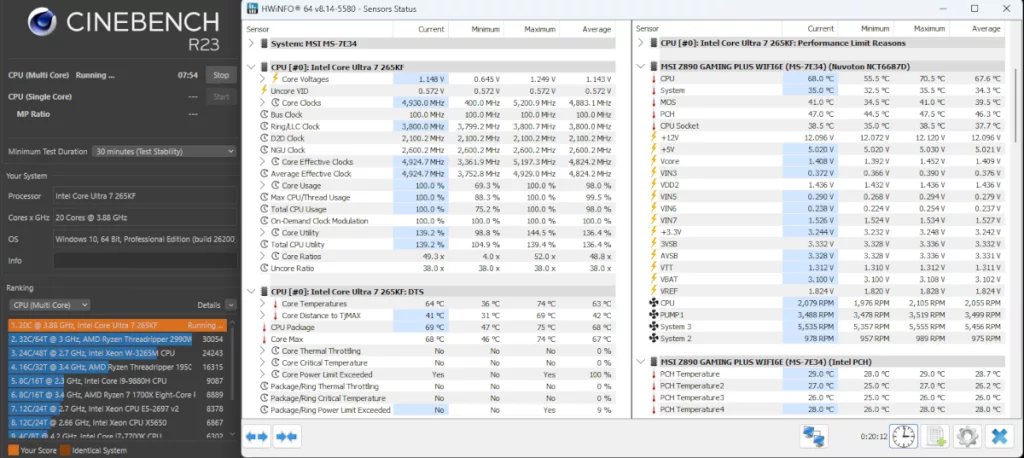Screen dimensions: 1024x458
Task: Open HWiNFO sensor settings gear icon
Action: (x=967, y=436)
